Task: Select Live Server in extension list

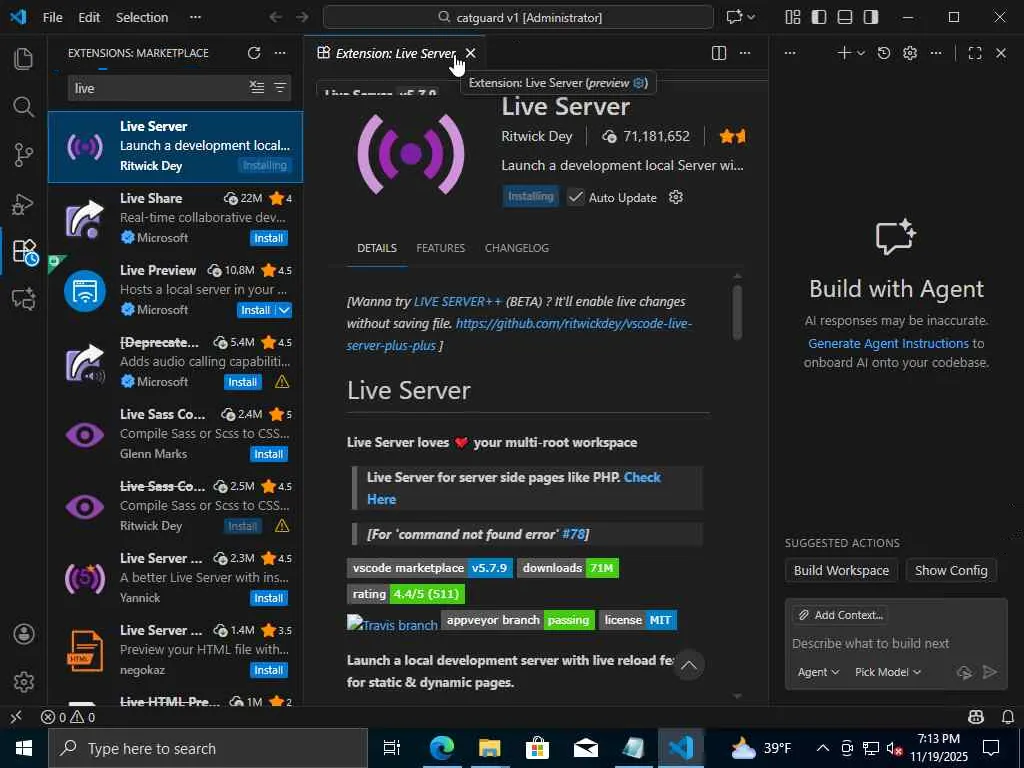Action: (x=175, y=146)
